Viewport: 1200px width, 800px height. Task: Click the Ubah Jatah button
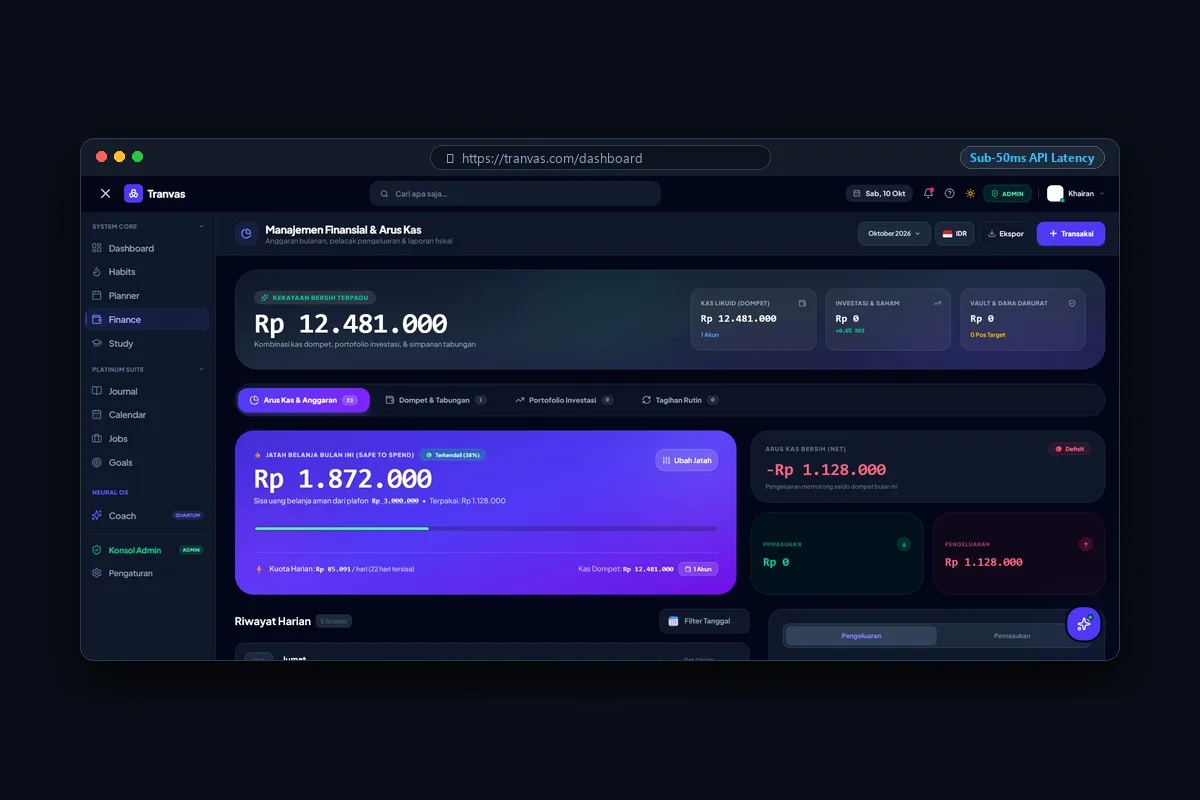[x=686, y=460]
